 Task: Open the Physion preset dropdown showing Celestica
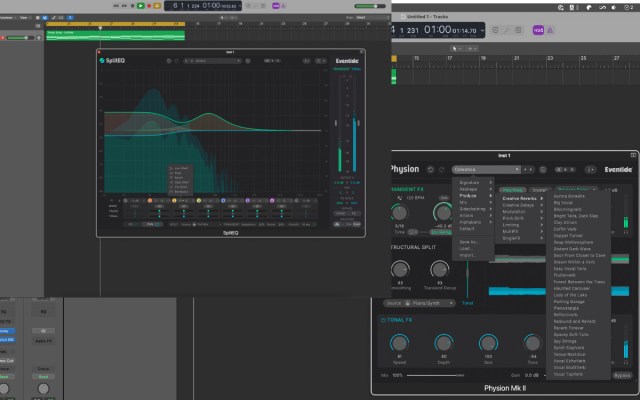486,169
